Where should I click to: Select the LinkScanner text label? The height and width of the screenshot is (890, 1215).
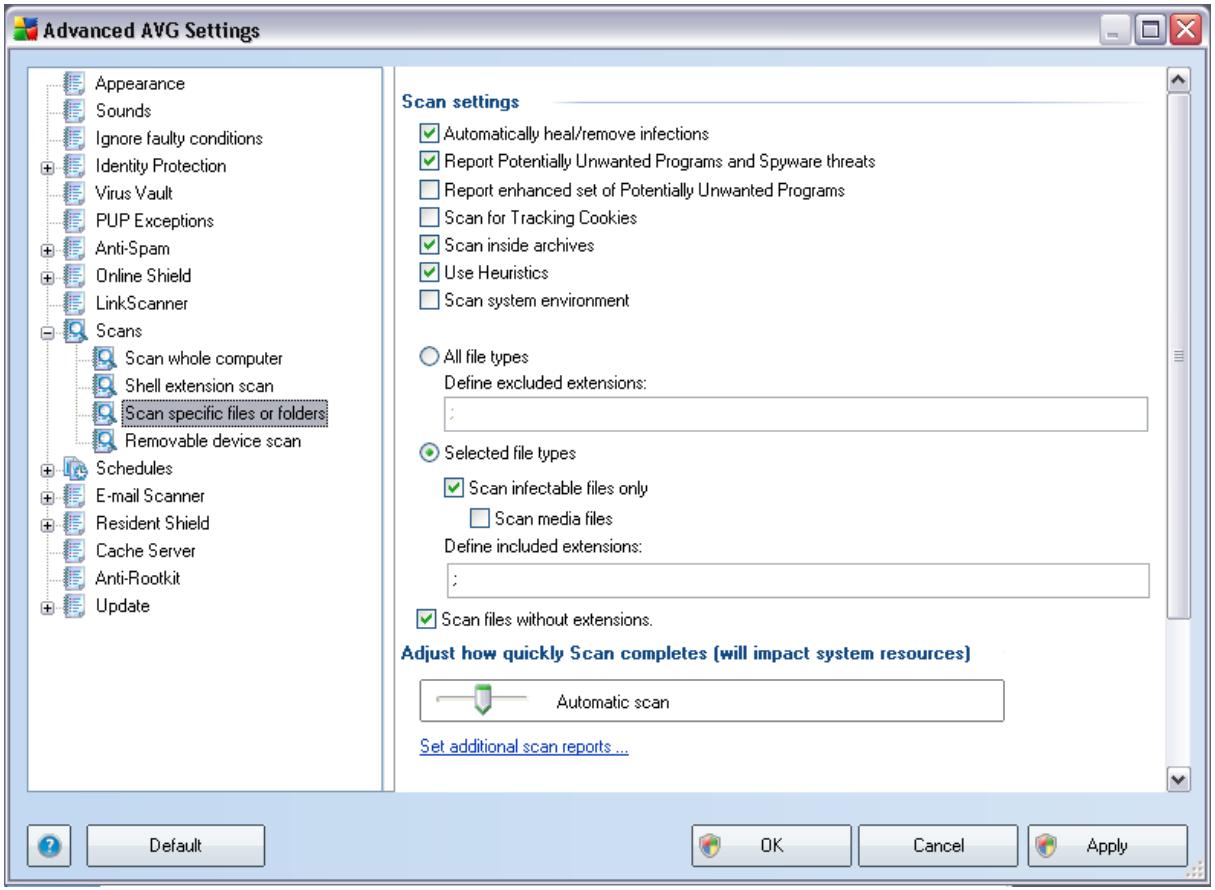point(141,302)
